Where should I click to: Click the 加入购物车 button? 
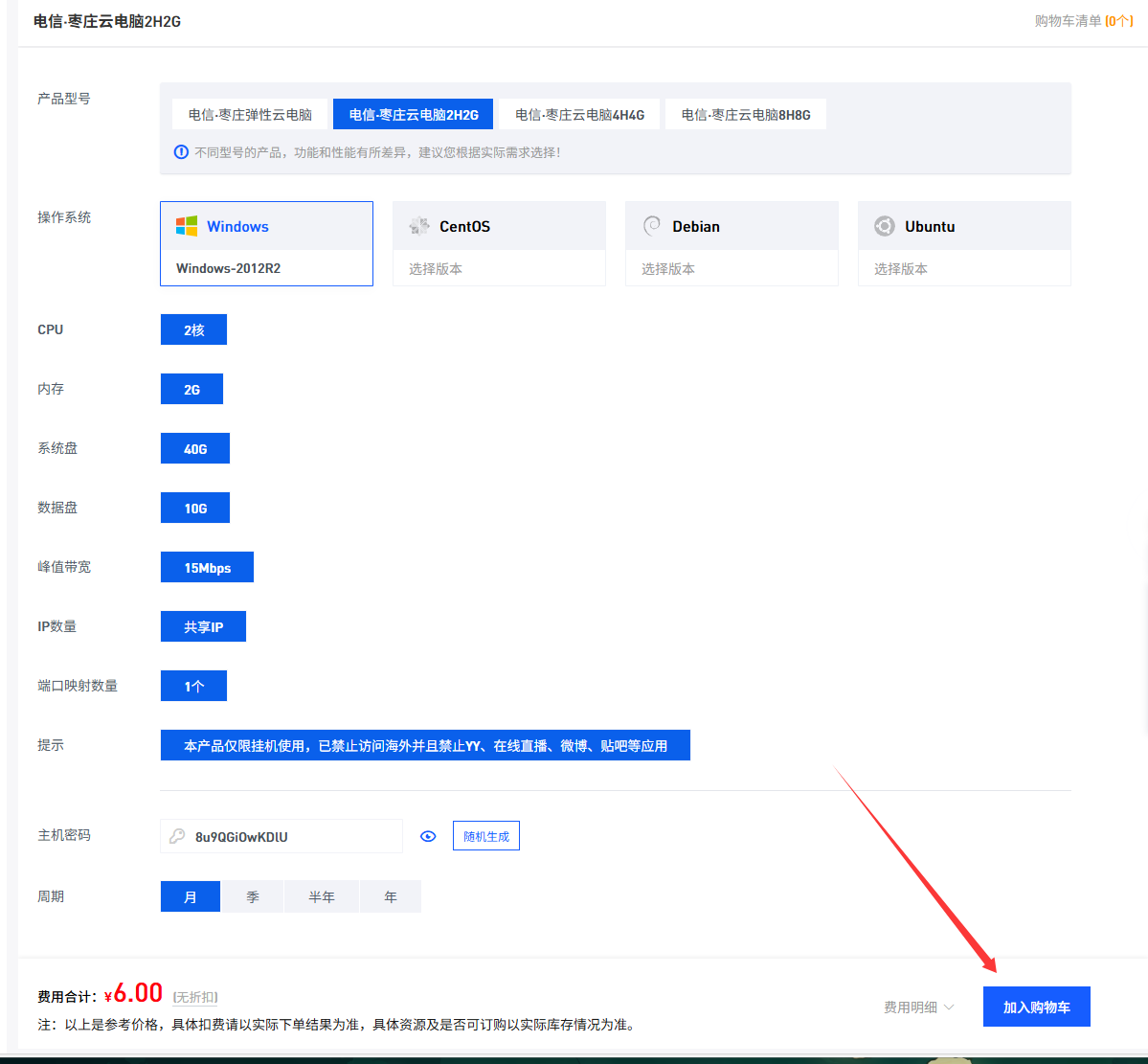pos(1036,1007)
